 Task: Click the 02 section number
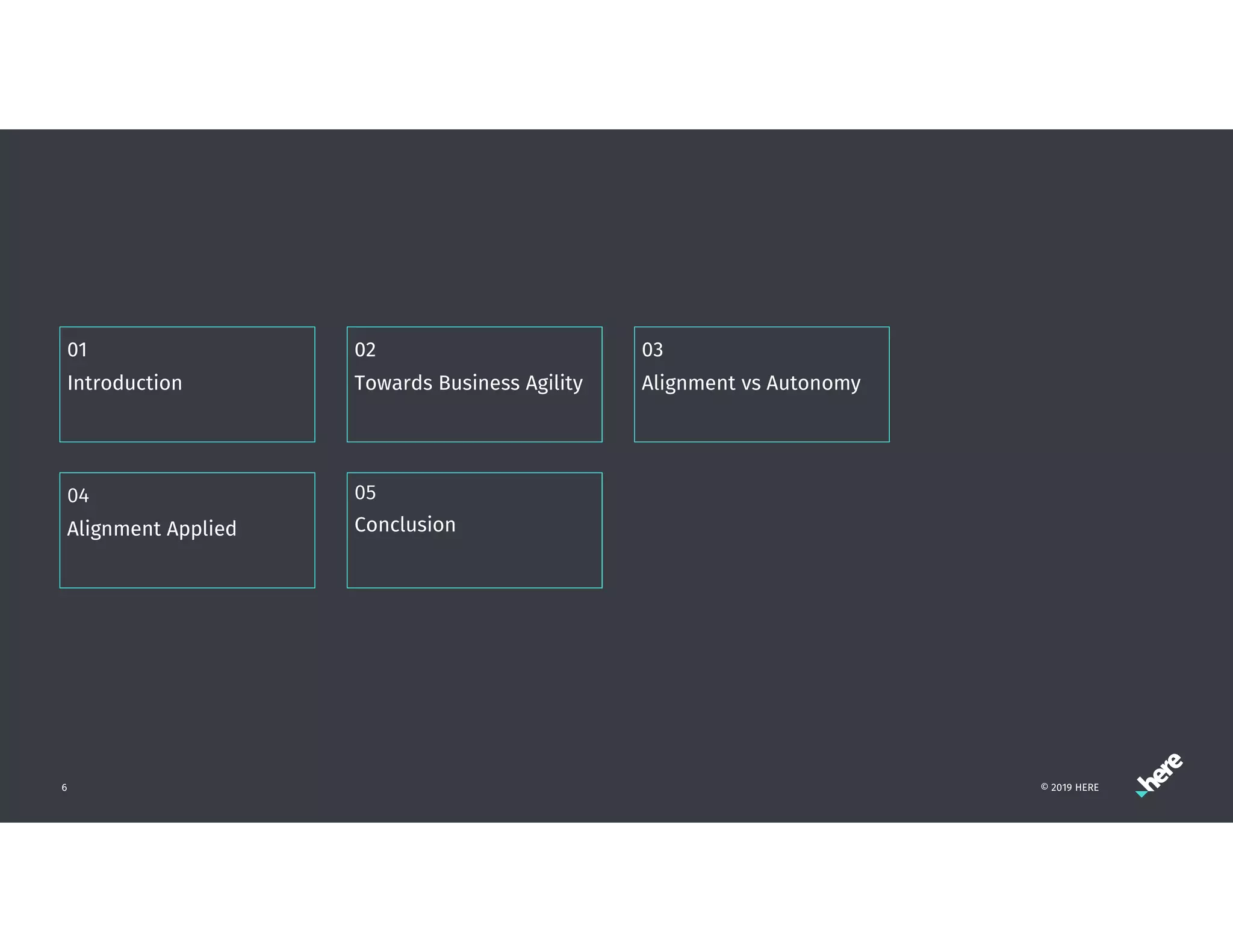click(365, 350)
